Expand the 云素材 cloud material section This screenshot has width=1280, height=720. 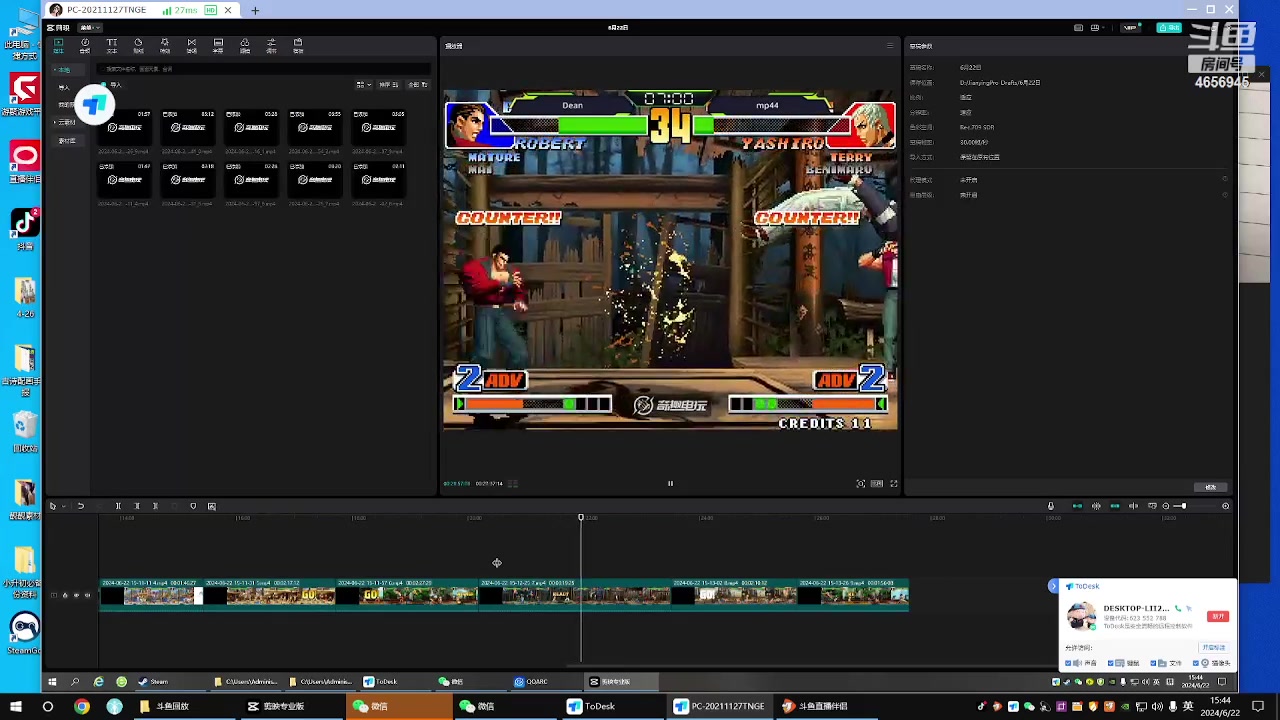click(66, 122)
